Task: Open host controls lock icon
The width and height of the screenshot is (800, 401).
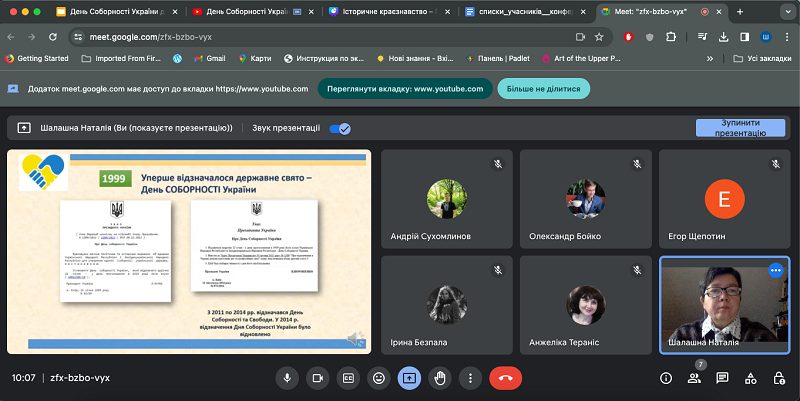Action: click(779, 378)
